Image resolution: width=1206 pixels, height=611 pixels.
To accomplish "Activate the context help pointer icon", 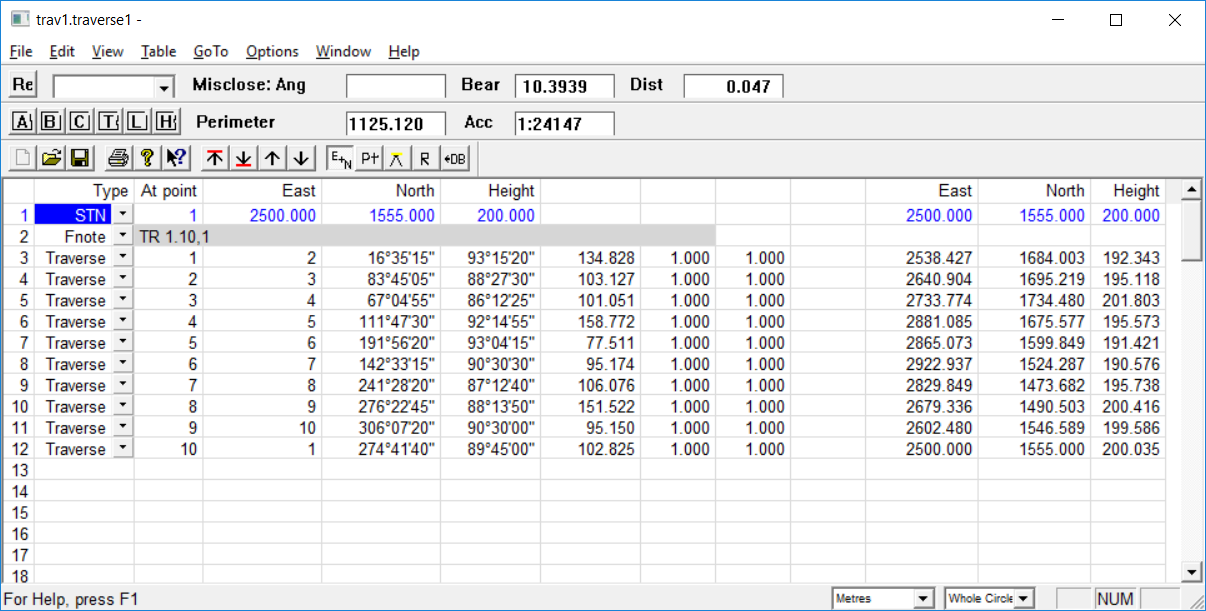I will pyautogui.click(x=176, y=158).
